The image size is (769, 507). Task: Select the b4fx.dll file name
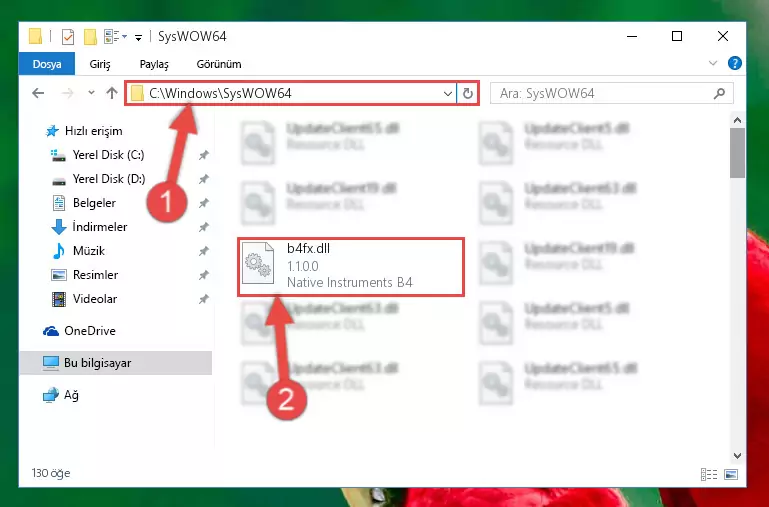(x=308, y=249)
